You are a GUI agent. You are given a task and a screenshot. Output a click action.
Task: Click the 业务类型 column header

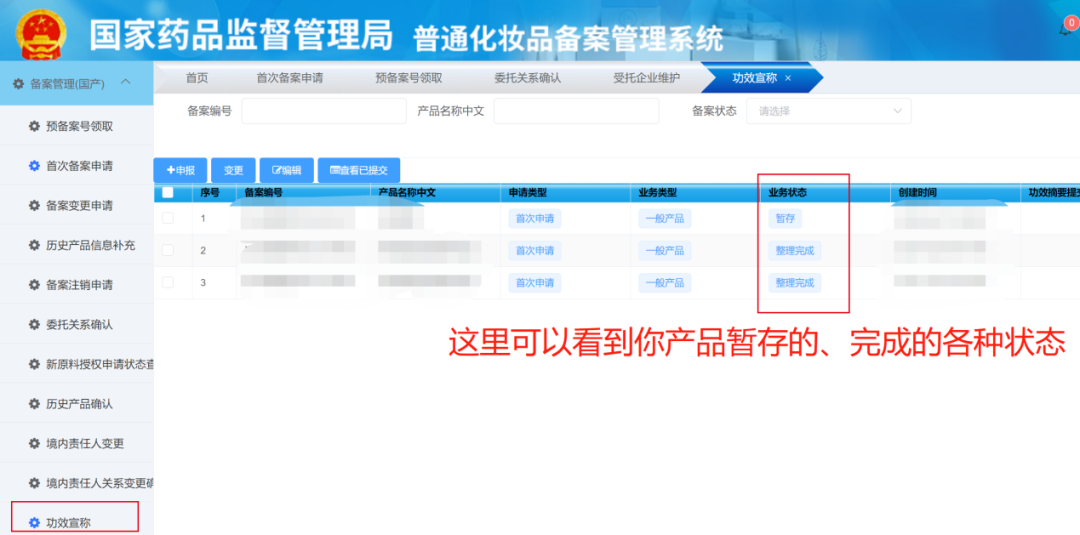tap(658, 193)
